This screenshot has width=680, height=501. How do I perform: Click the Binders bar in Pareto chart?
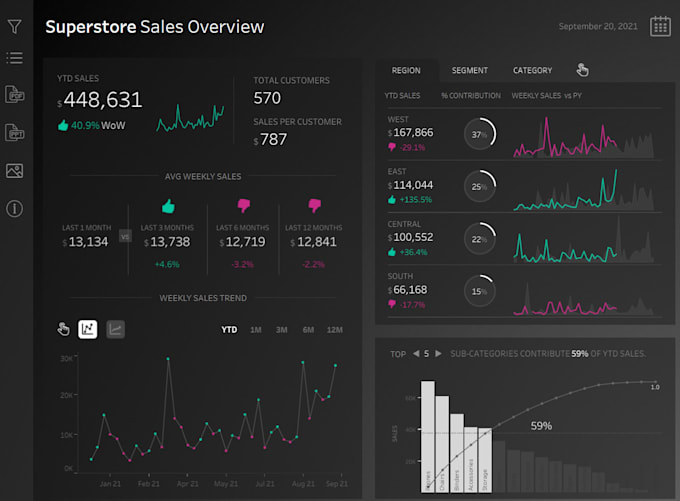[457, 453]
